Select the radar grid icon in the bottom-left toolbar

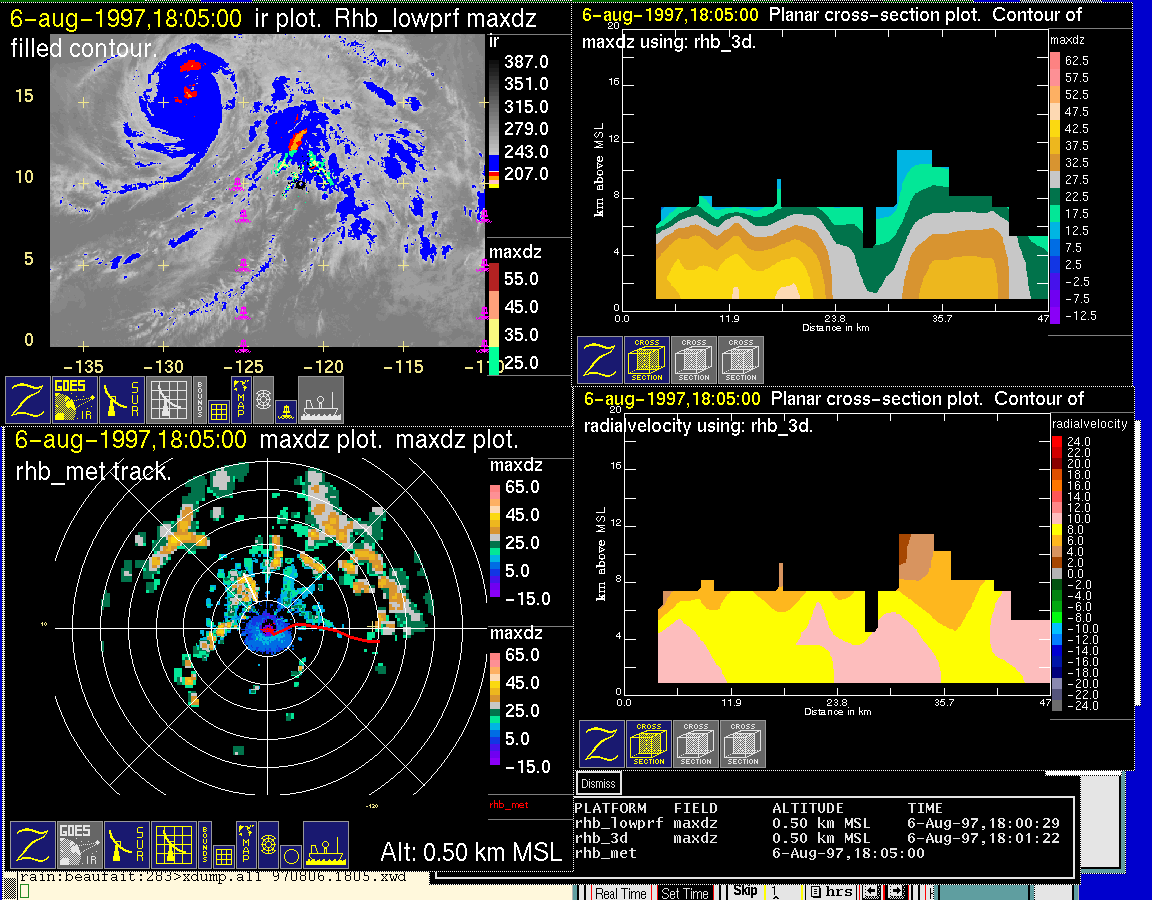pyautogui.click(x=172, y=846)
